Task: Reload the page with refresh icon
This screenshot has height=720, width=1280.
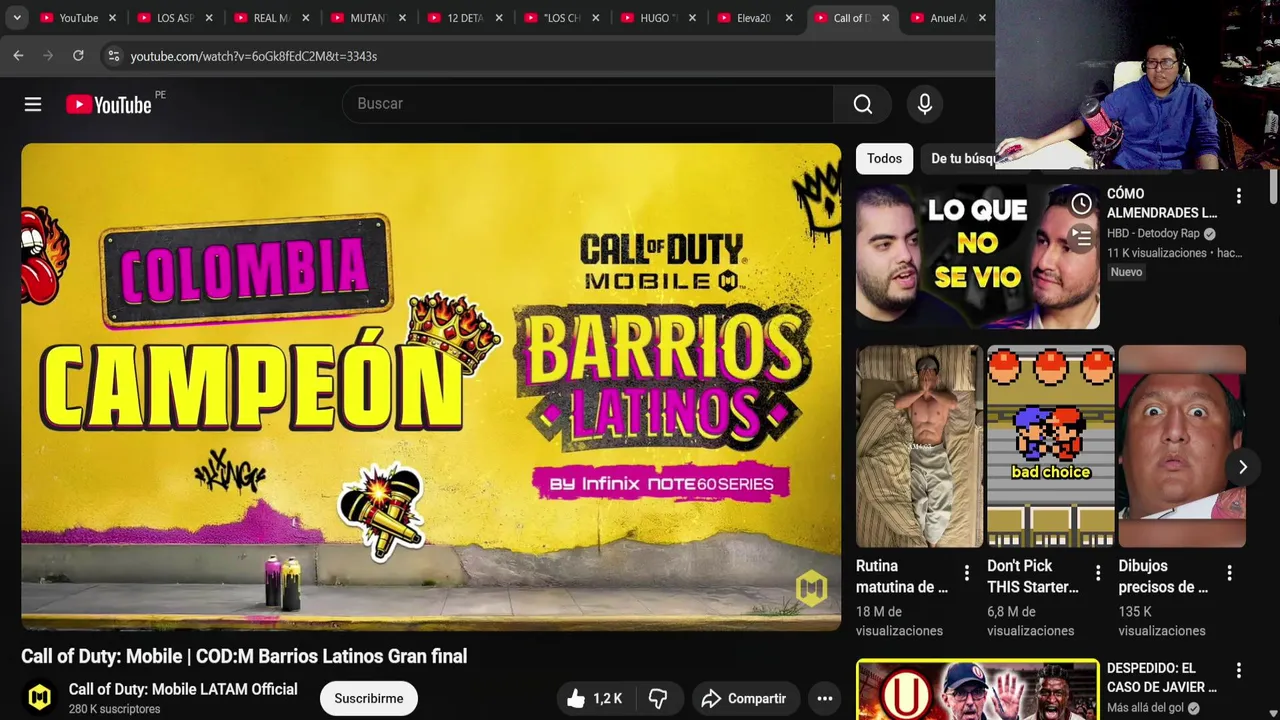Action: tap(78, 56)
